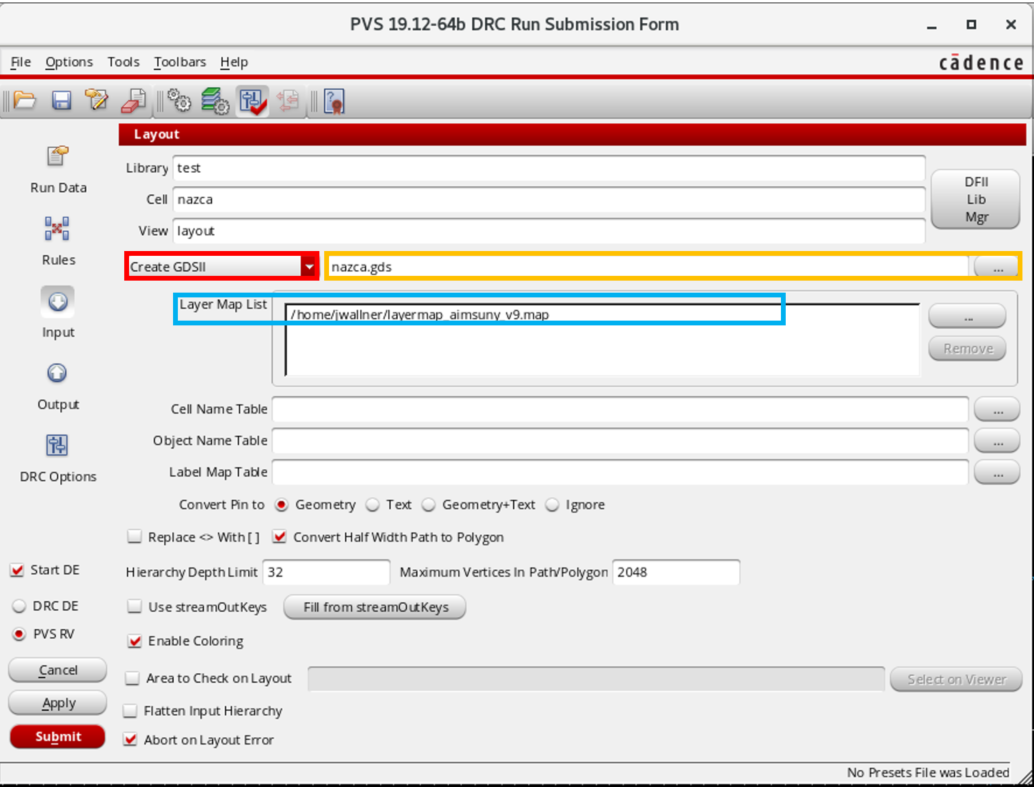Enable Flatten Input Hierarchy checkbox

pos(131,710)
